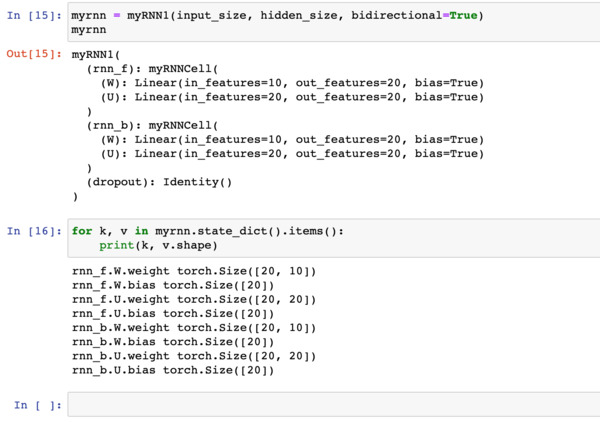Click 'rnn_f.W.bias torch.Size([20])' output
600x423 pixels.
[x=173, y=286]
